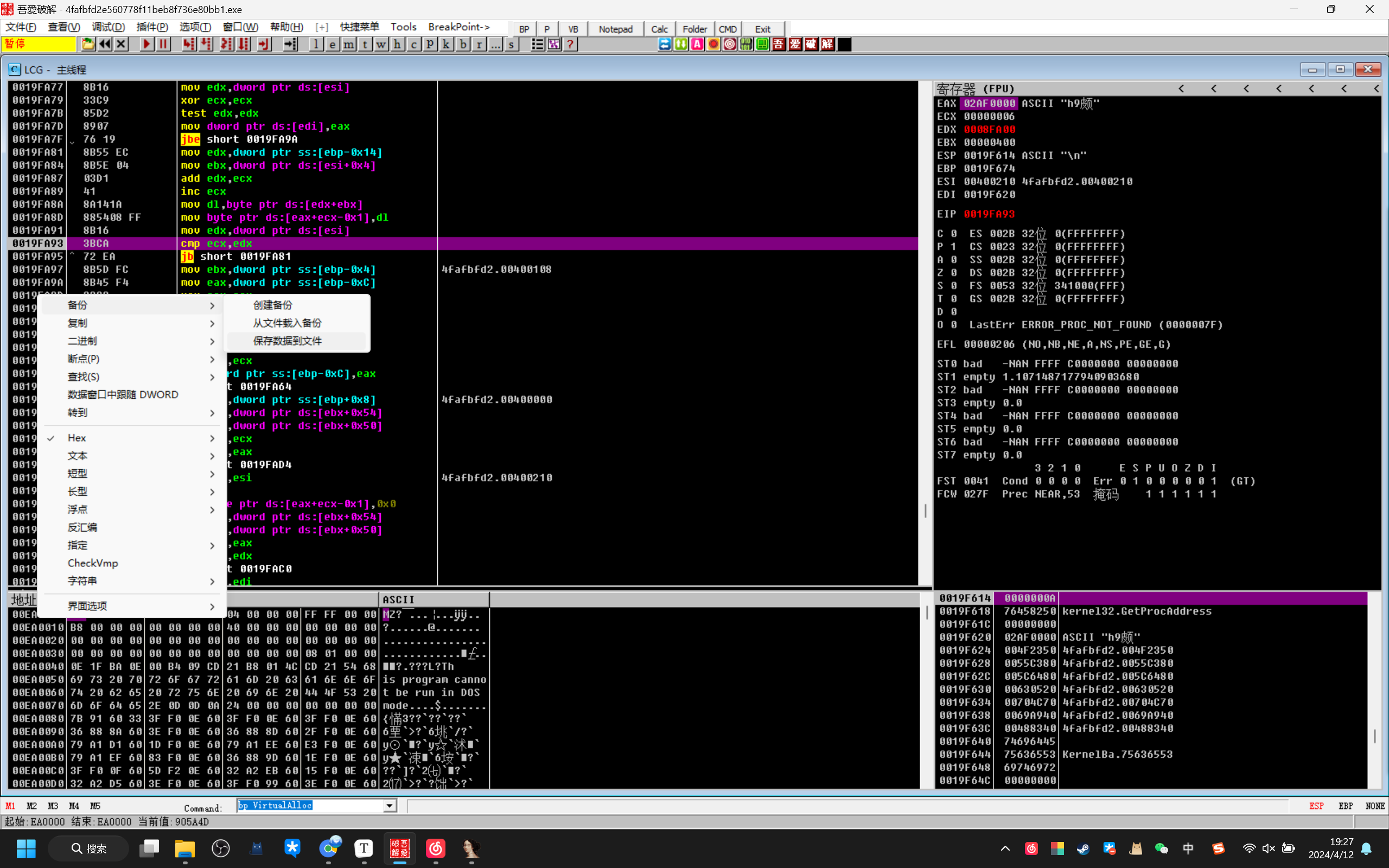Select instruction row at address 0019FA7F
The image size is (1389, 868).
(462, 139)
